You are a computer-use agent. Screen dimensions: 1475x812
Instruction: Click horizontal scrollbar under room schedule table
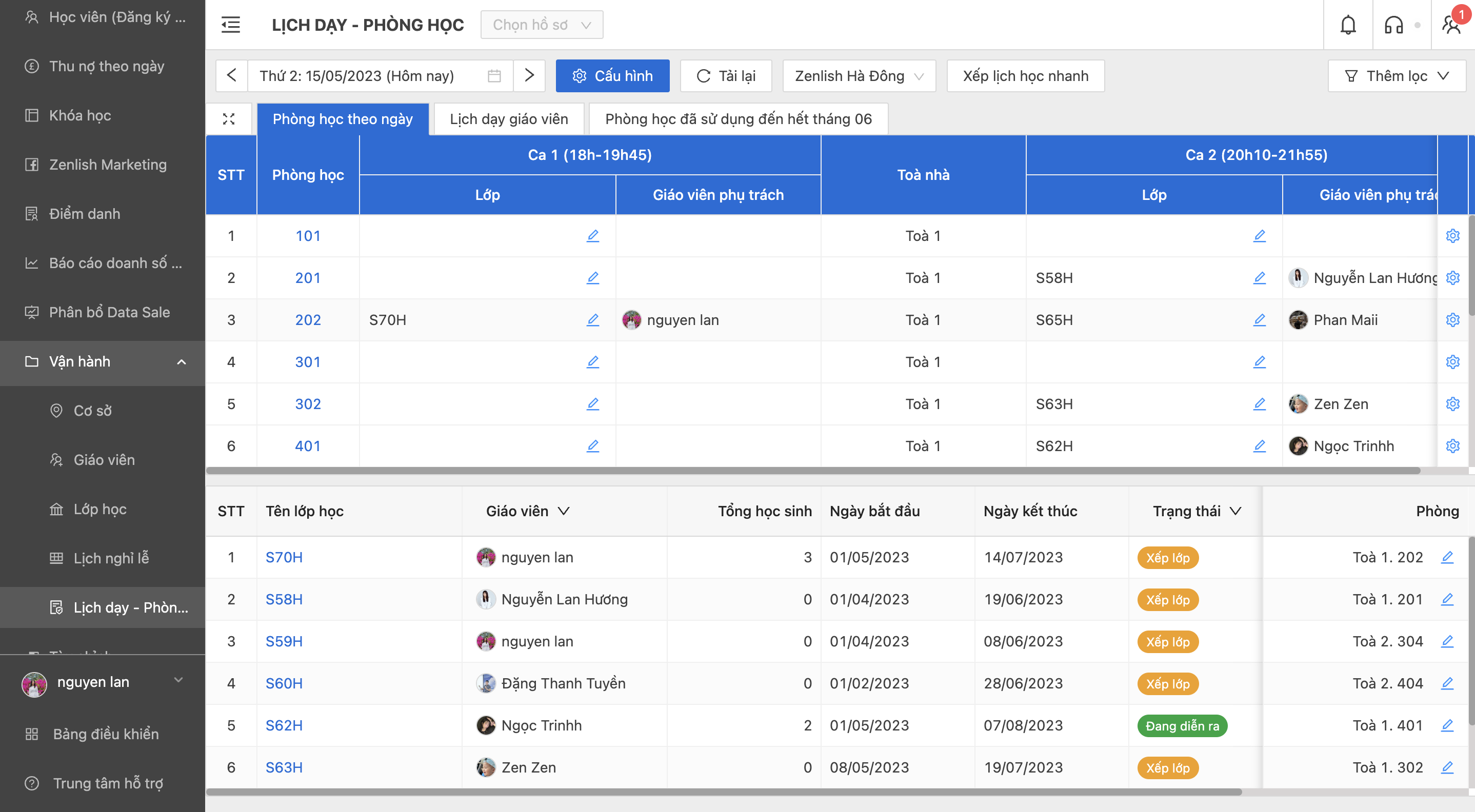coord(813,471)
